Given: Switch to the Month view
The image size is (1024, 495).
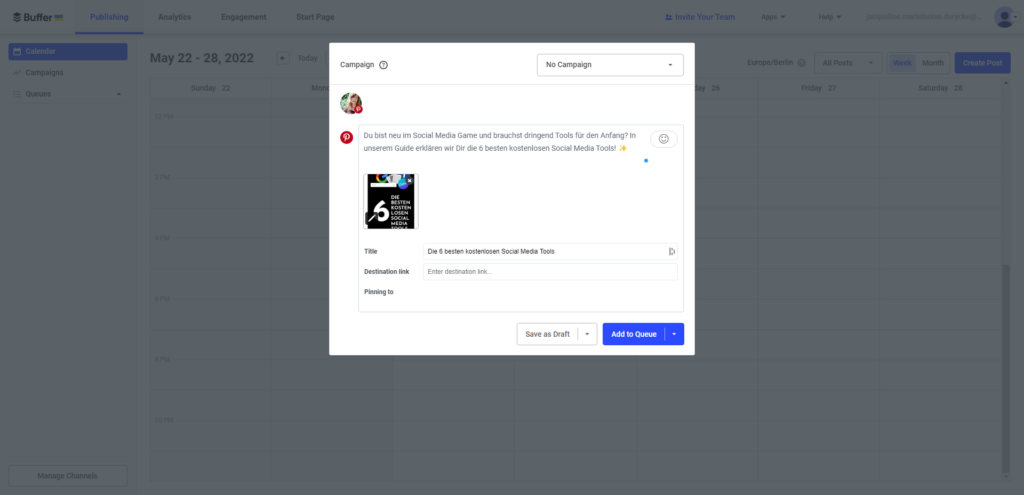Looking at the screenshot, I should (933, 63).
